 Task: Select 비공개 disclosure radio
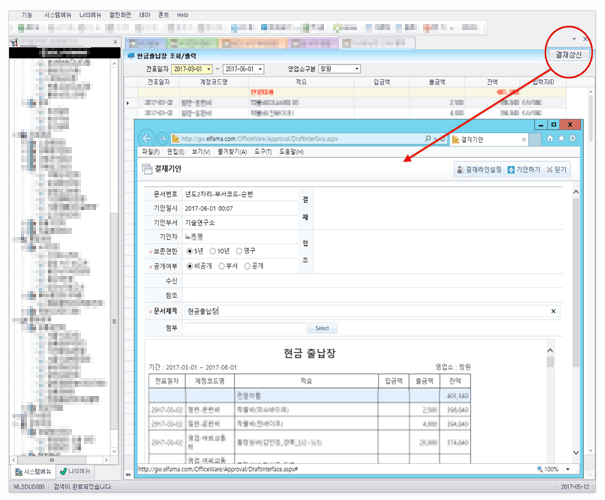tap(189, 266)
